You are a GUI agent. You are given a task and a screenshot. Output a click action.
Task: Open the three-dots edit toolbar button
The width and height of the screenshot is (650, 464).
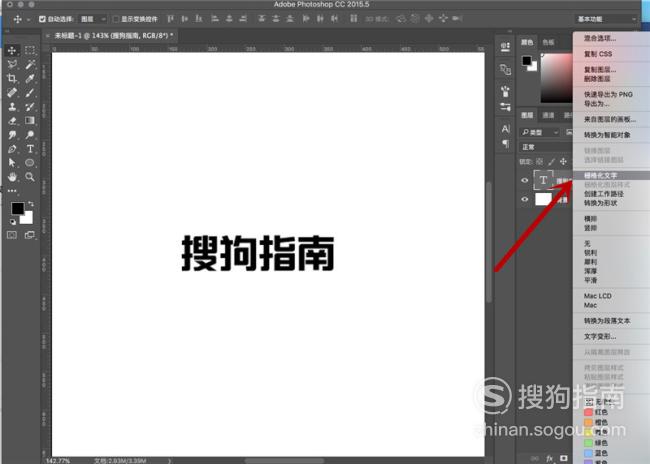[12, 191]
